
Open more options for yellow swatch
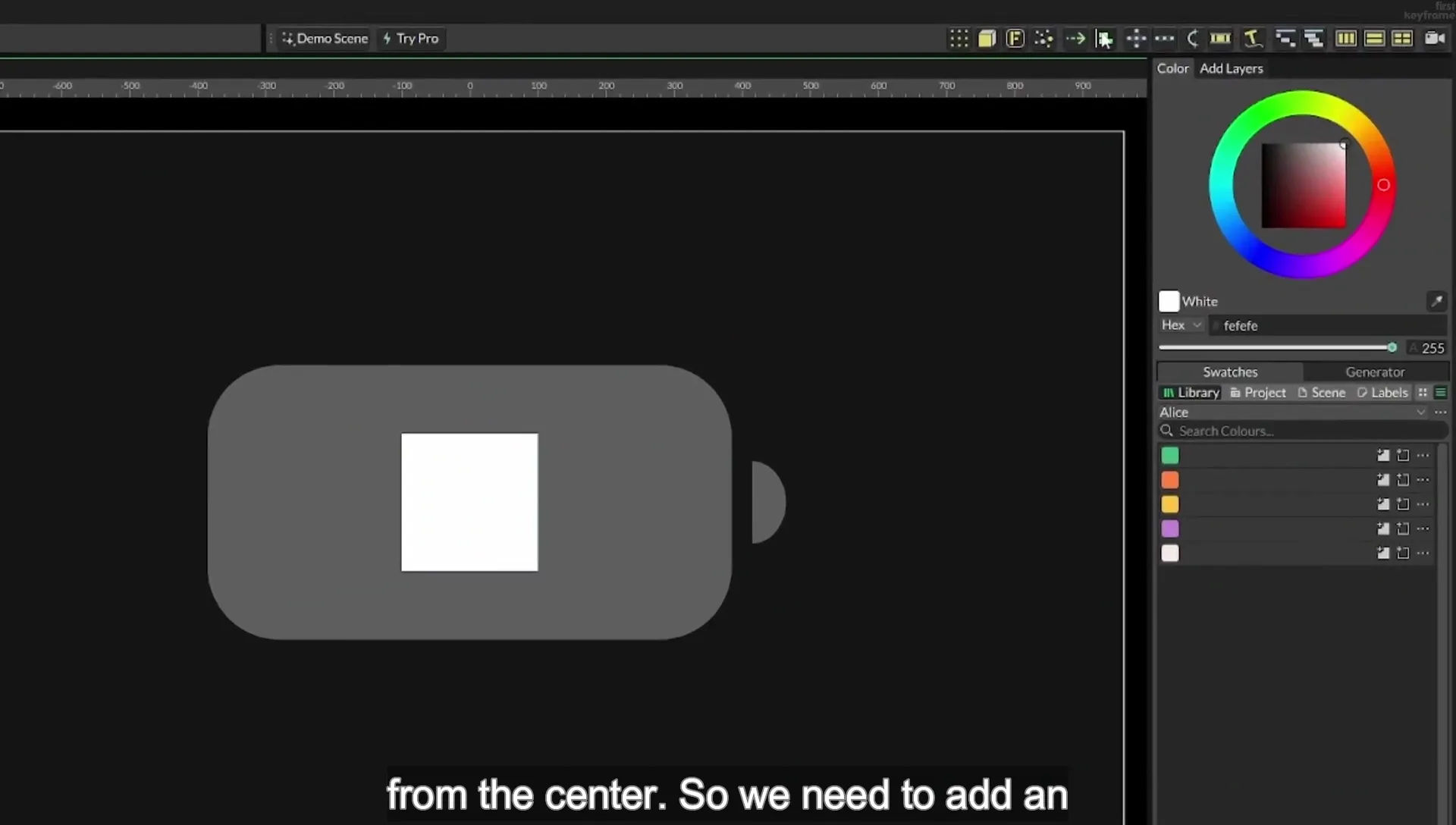point(1423,504)
